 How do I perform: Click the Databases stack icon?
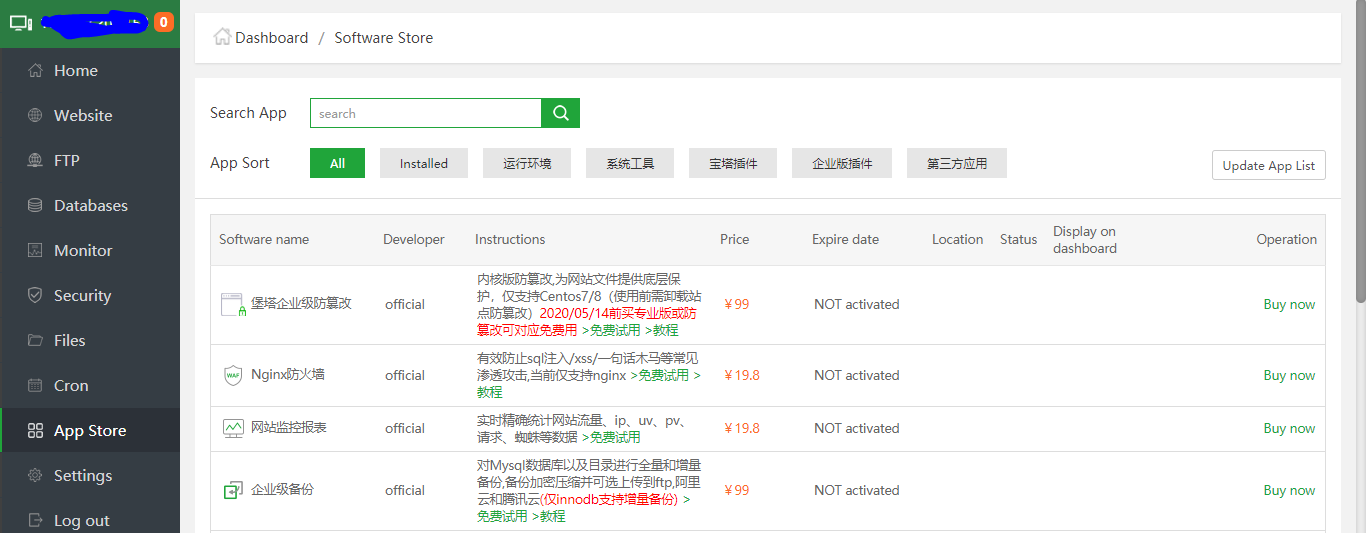35,206
